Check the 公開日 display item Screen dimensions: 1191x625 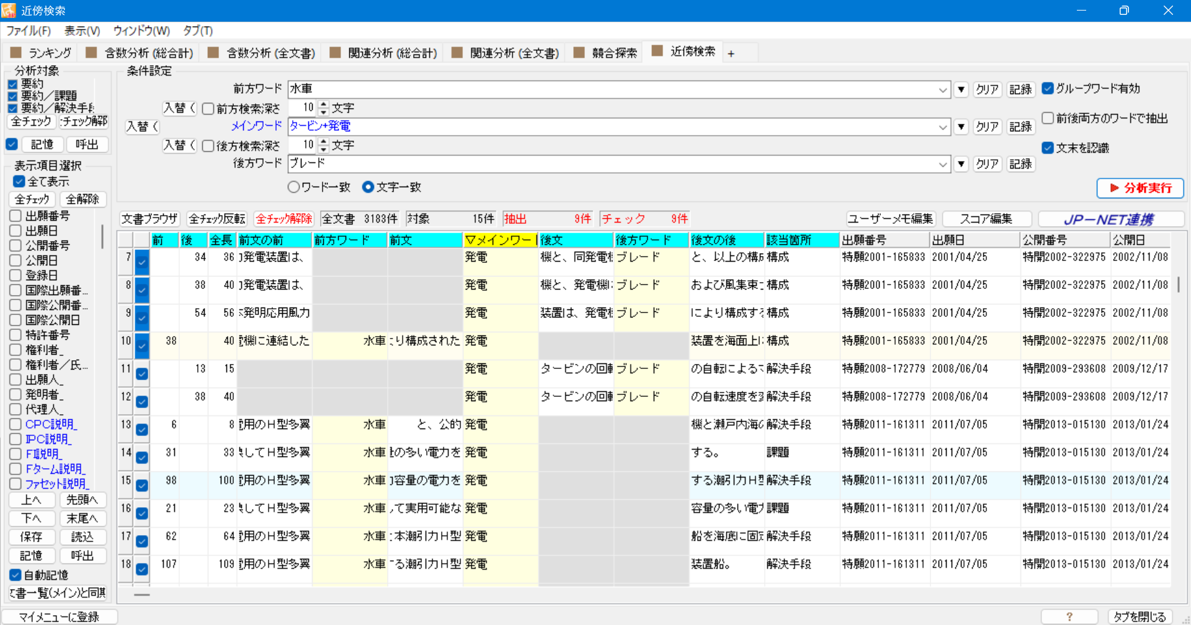tap(15, 260)
